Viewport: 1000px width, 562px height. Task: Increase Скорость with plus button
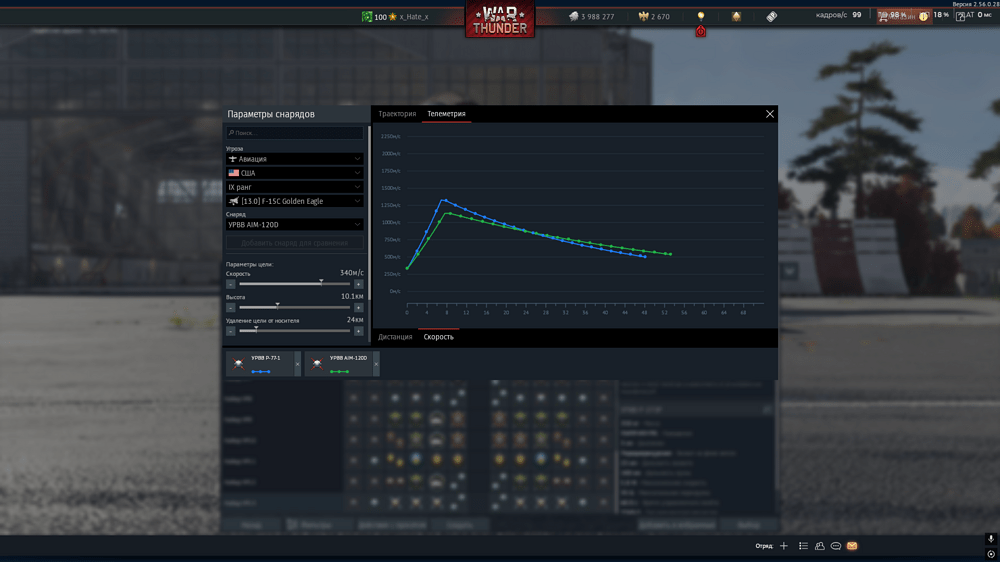pos(358,284)
